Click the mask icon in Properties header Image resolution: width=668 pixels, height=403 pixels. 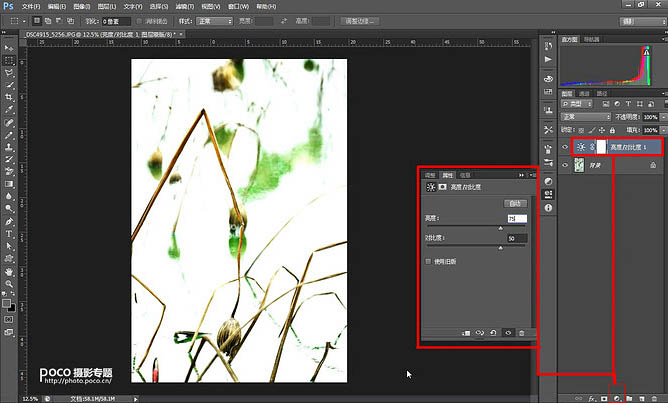tap(443, 187)
